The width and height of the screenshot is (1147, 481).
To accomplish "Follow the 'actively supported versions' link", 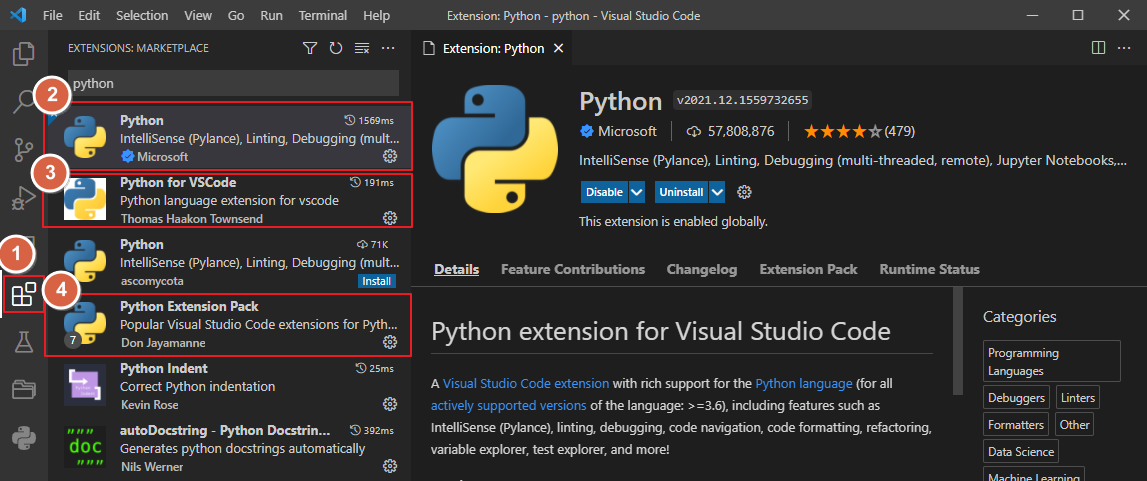I will pyautogui.click(x=508, y=405).
